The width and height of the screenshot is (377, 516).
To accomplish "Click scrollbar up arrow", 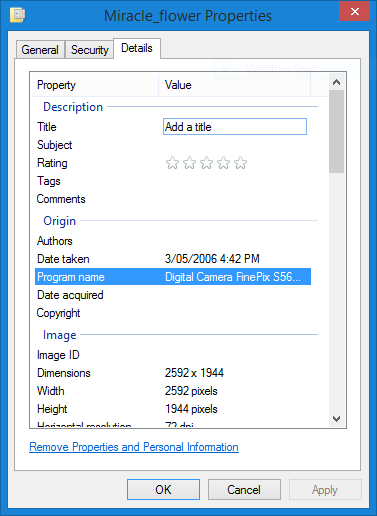I will click(336, 82).
